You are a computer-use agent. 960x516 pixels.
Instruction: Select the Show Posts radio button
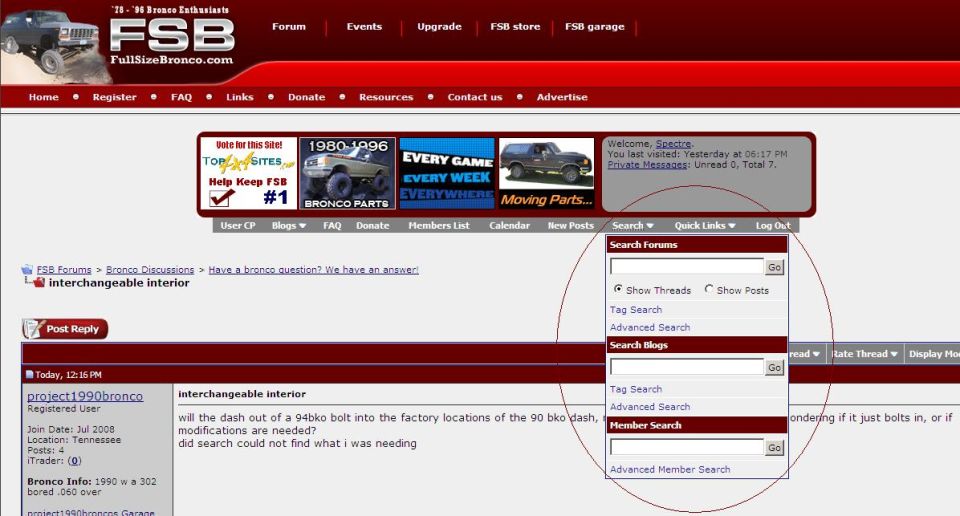pyautogui.click(x=709, y=289)
